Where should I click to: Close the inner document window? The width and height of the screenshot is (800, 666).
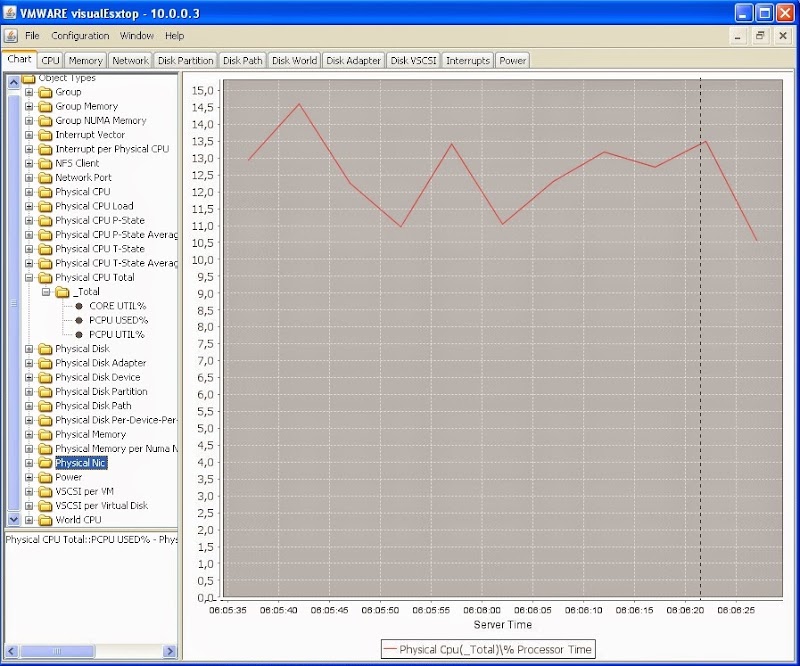tap(783, 36)
